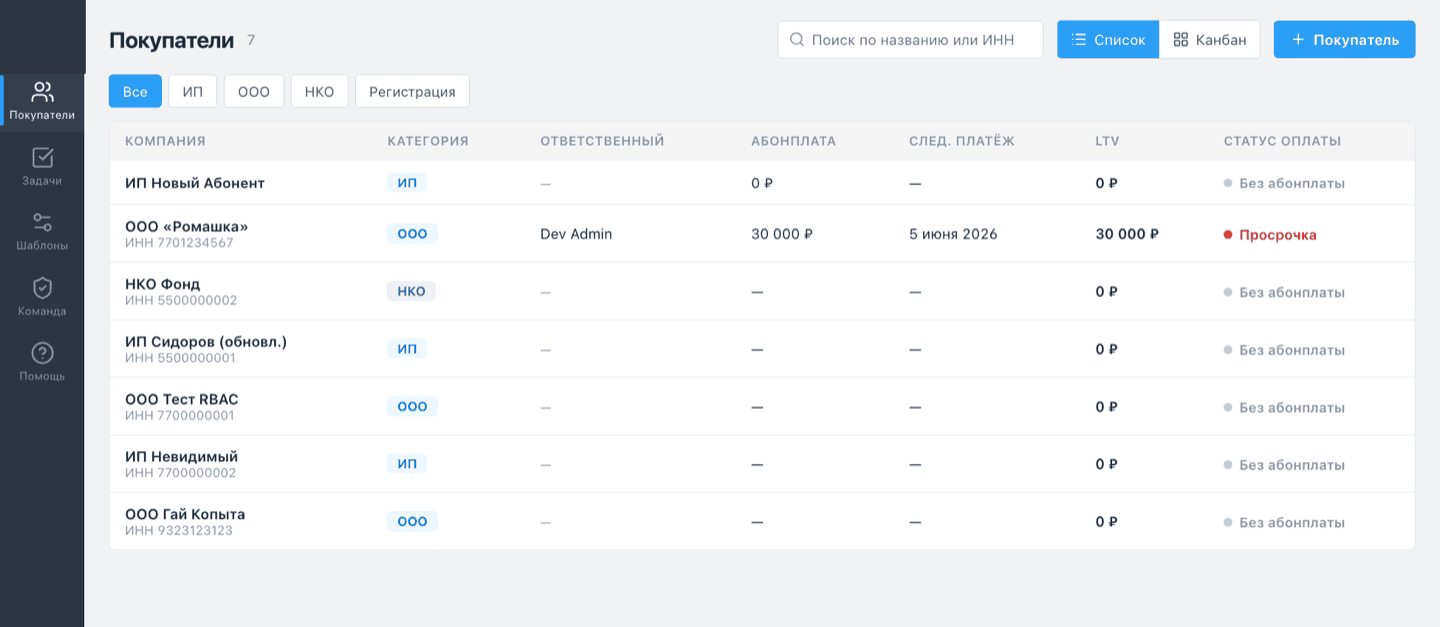Open ООО «Ромашка» company

click(x=186, y=226)
